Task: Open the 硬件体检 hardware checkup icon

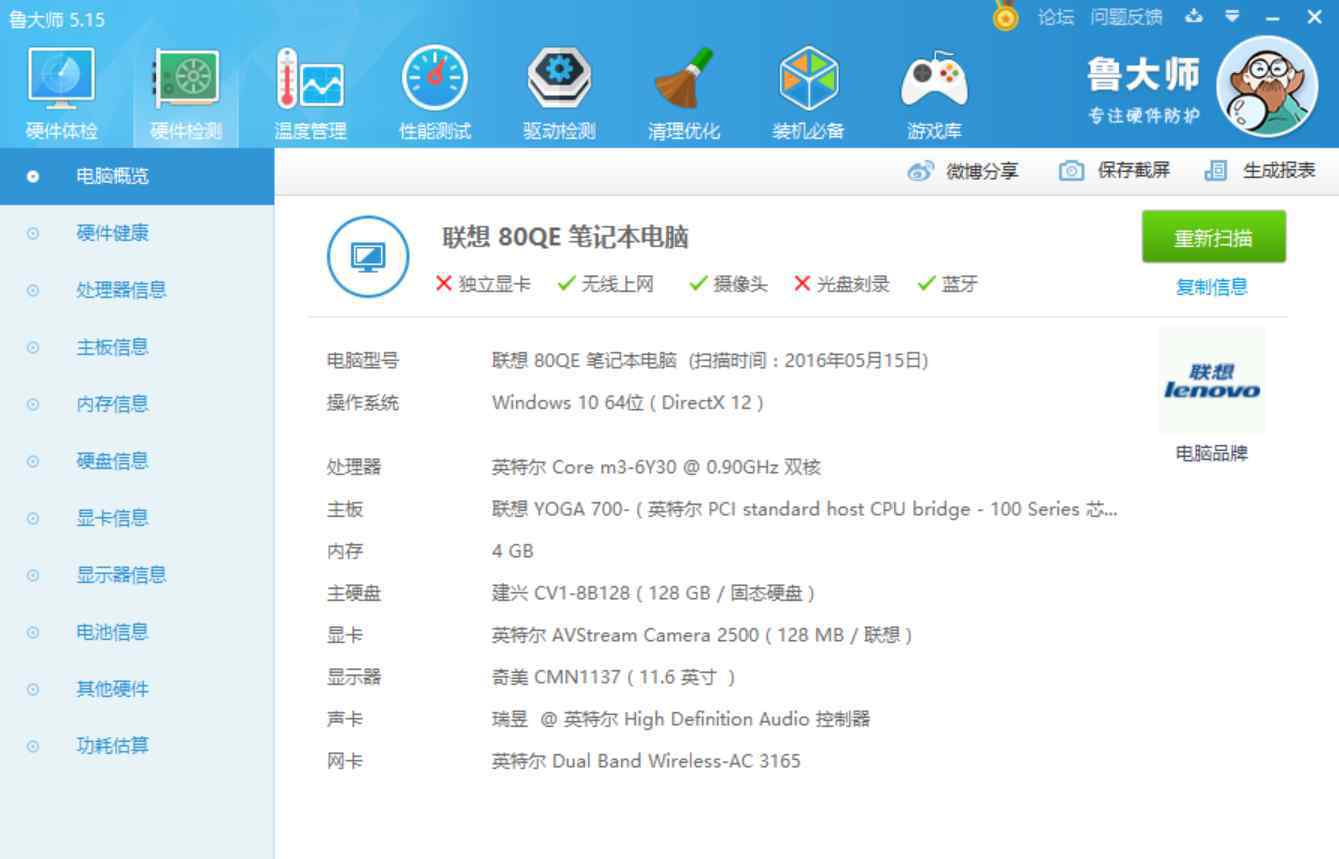Action: pos(62,81)
